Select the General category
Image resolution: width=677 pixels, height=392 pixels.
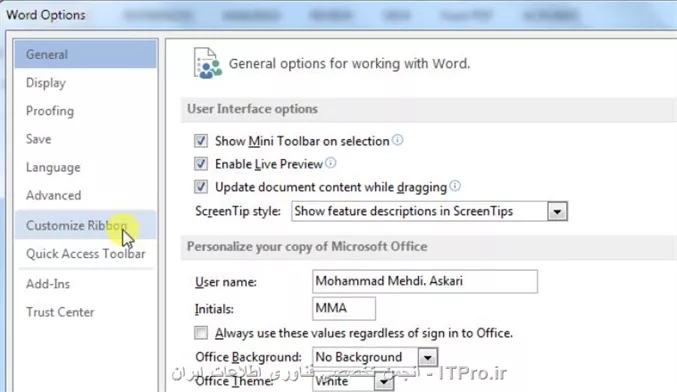tap(85, 54)
